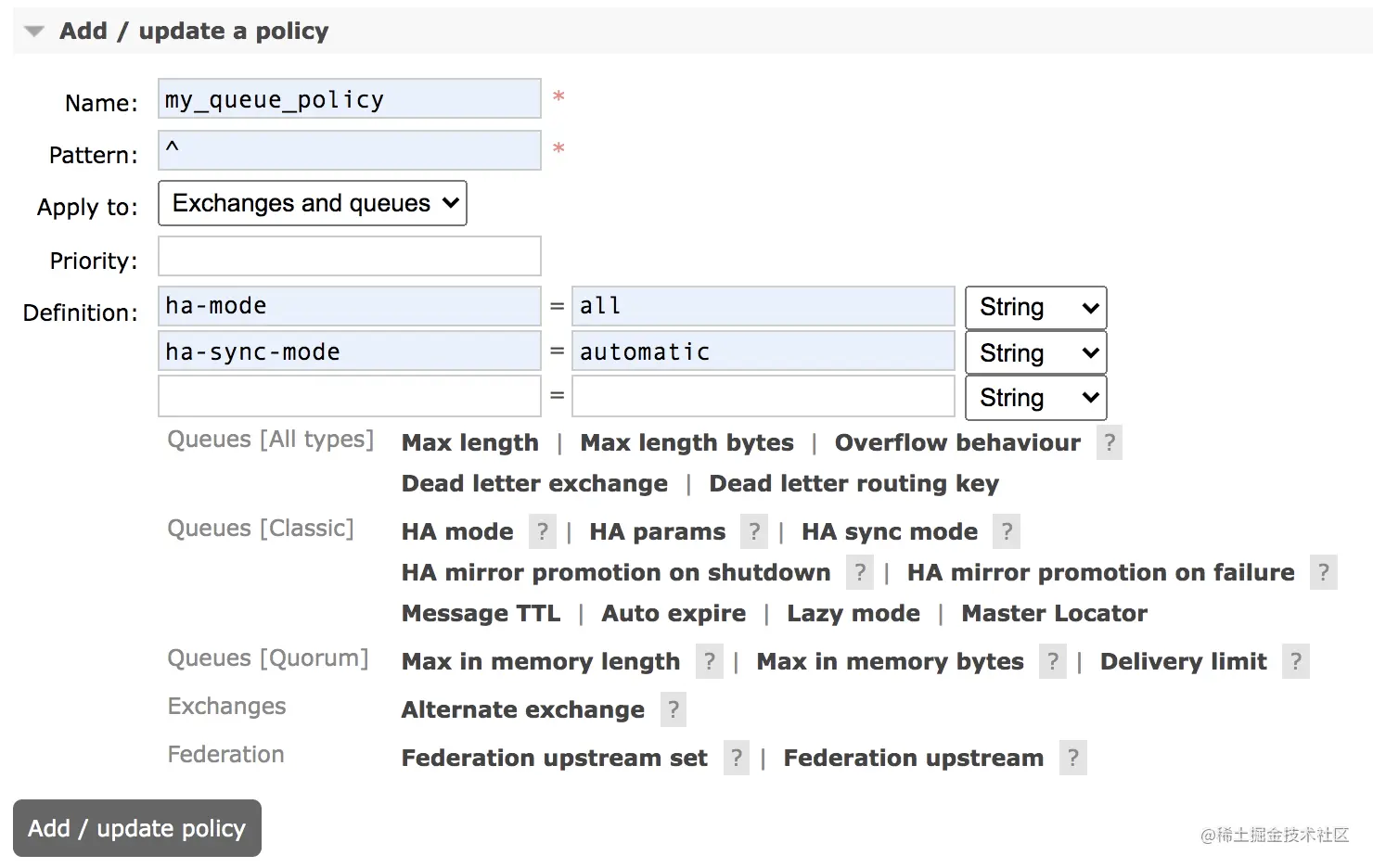Click help icon beside HA params
The image size is (1373, 868).
754,532
